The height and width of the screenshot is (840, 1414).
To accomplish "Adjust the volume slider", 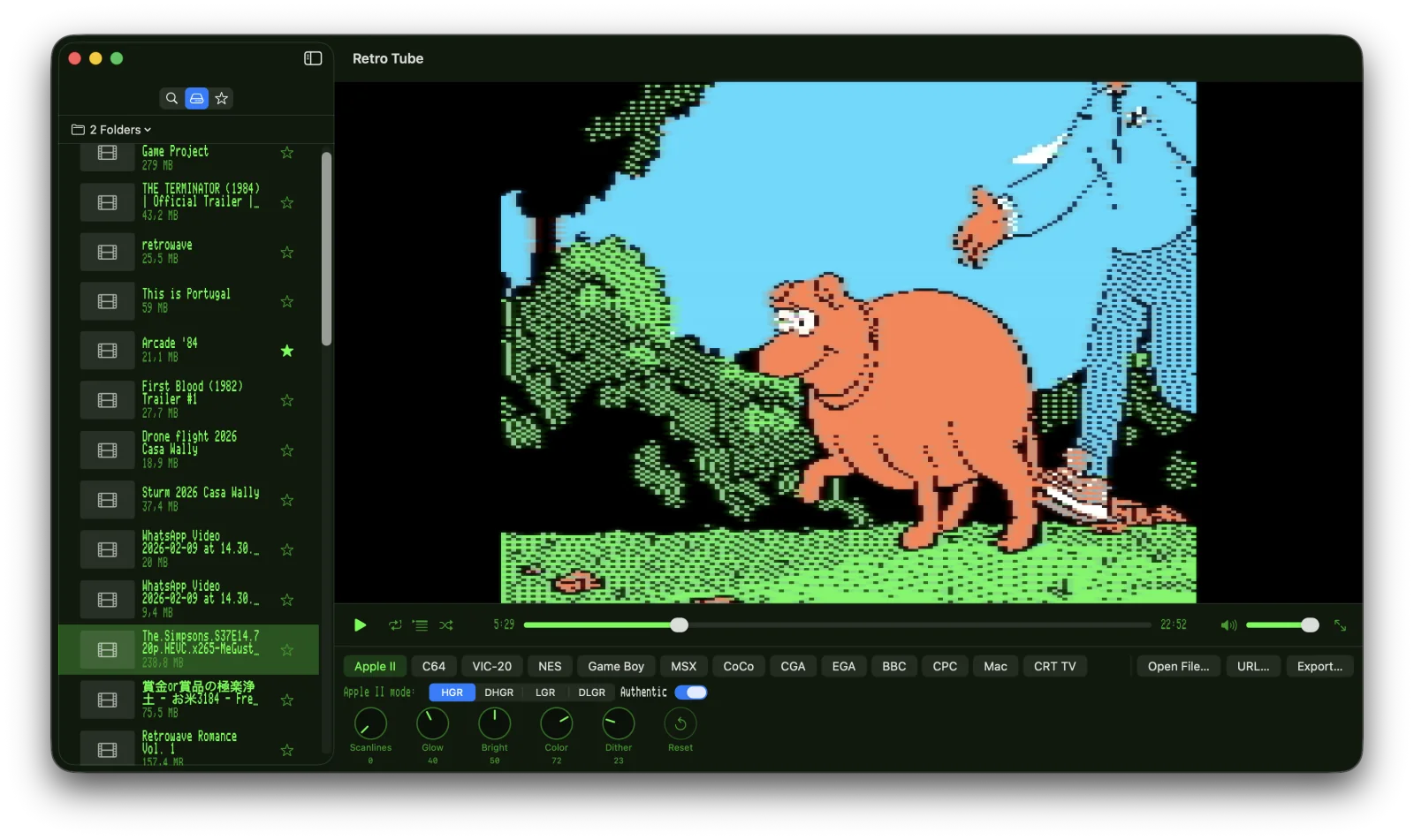I will click(x=1282, y=625).
